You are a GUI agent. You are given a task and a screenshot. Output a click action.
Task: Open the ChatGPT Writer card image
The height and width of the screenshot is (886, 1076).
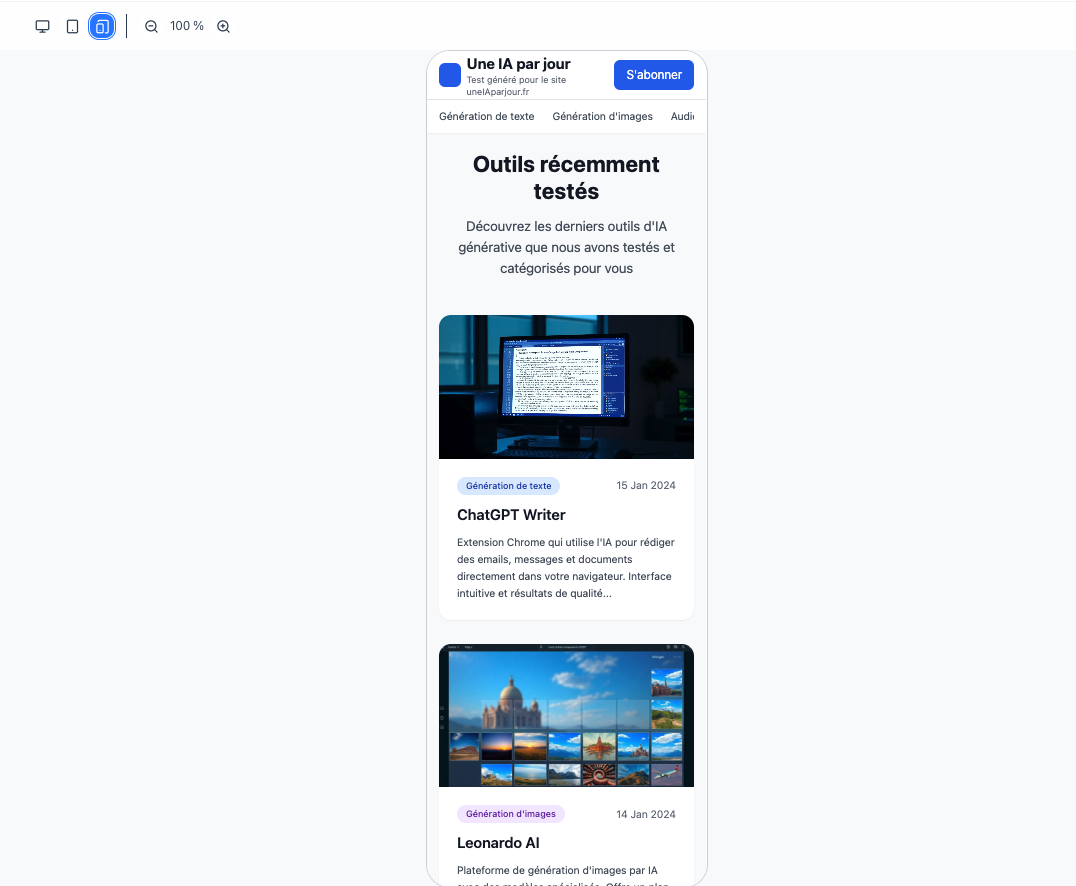[x=566, y=387]
